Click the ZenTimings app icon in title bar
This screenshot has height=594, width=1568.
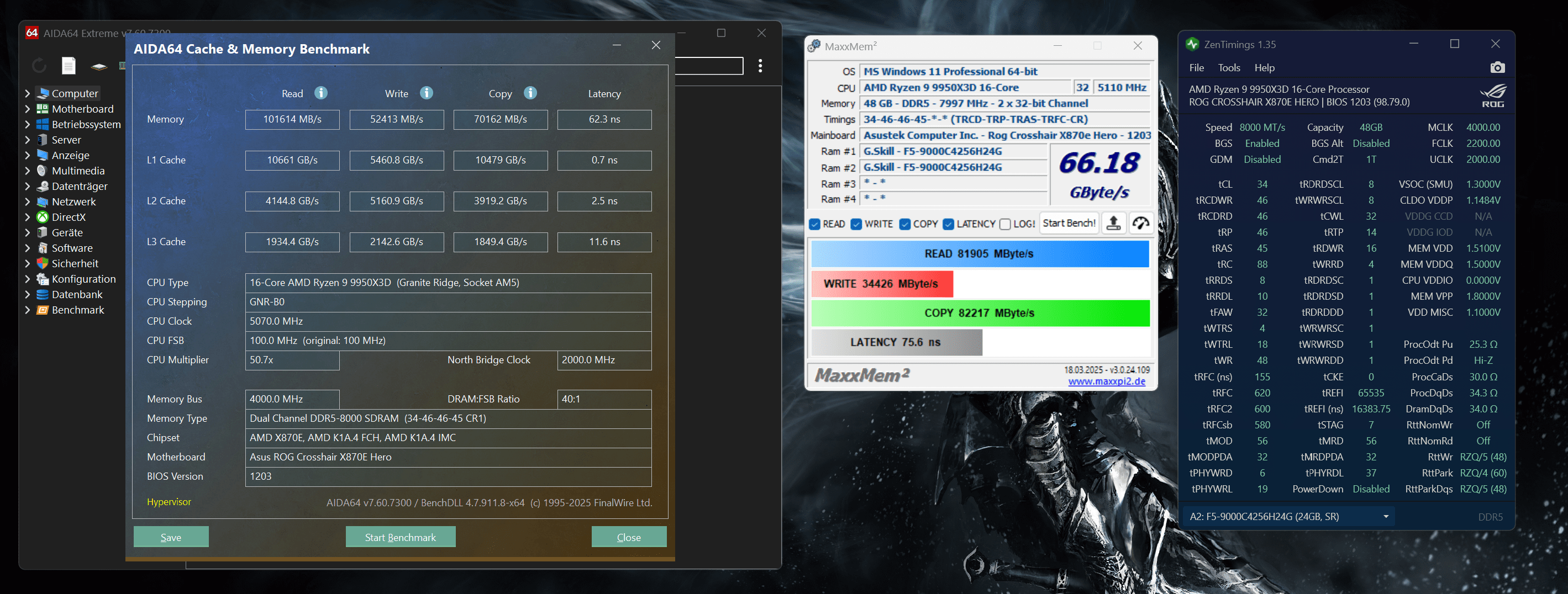click(1192, 44)
